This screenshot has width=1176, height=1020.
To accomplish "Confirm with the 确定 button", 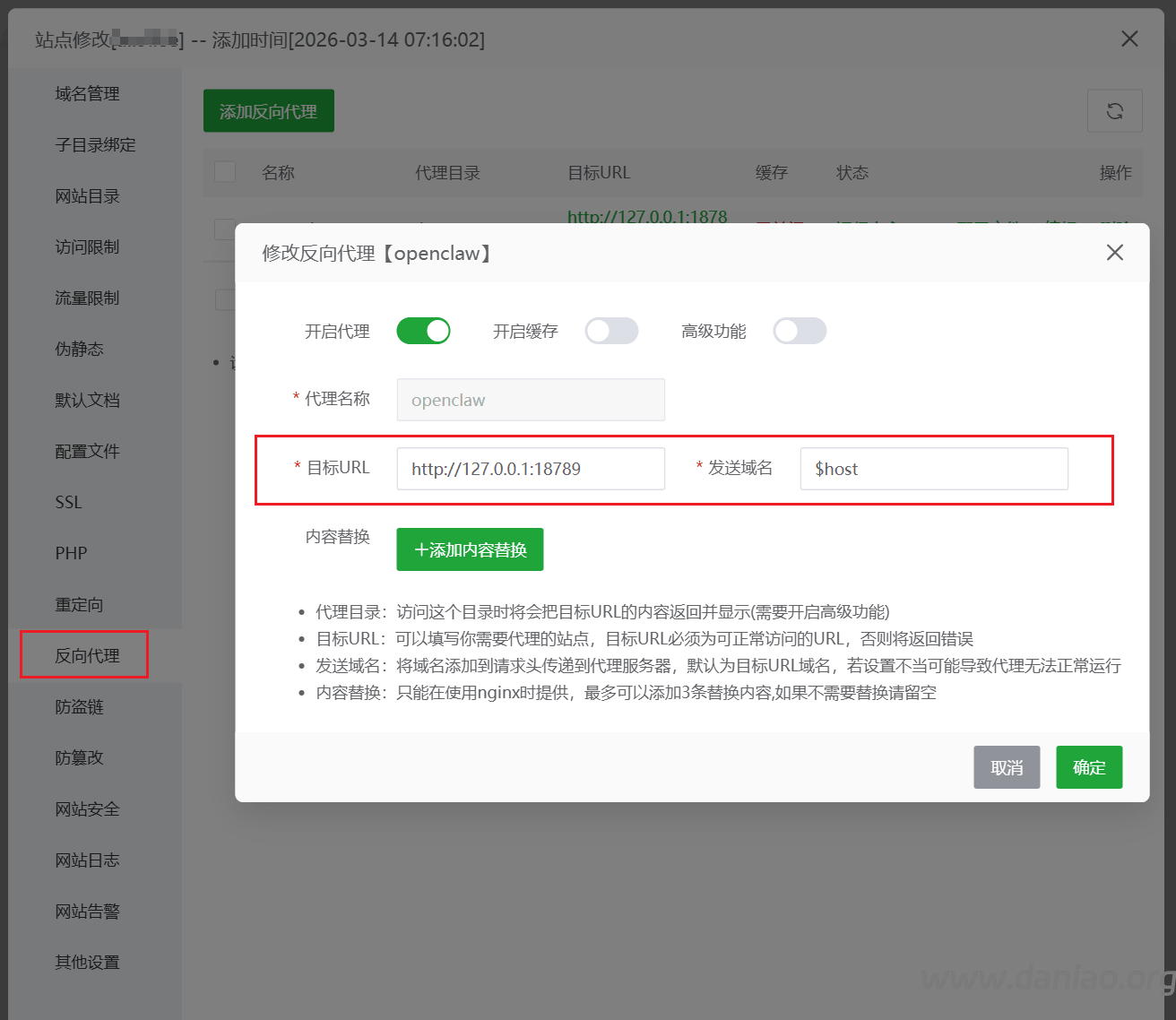I will (1088, 767).
